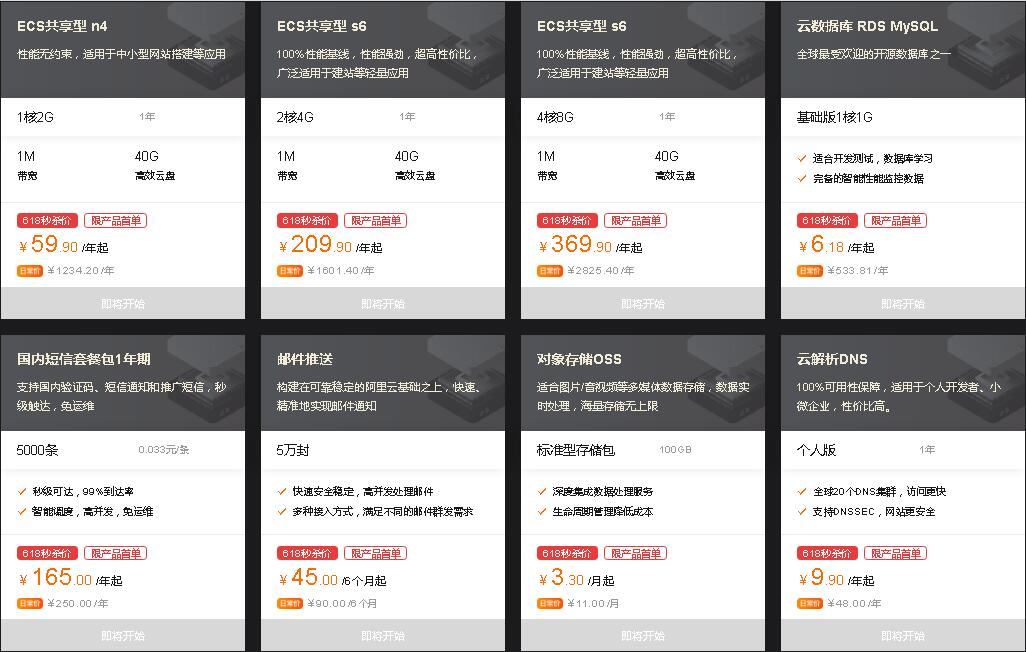Image resolution: width=1026 pixels, height=652 pixels.
Task: Click the 限产品首单 tag on RDS MySQL card
Action: (x=895, y=221)
